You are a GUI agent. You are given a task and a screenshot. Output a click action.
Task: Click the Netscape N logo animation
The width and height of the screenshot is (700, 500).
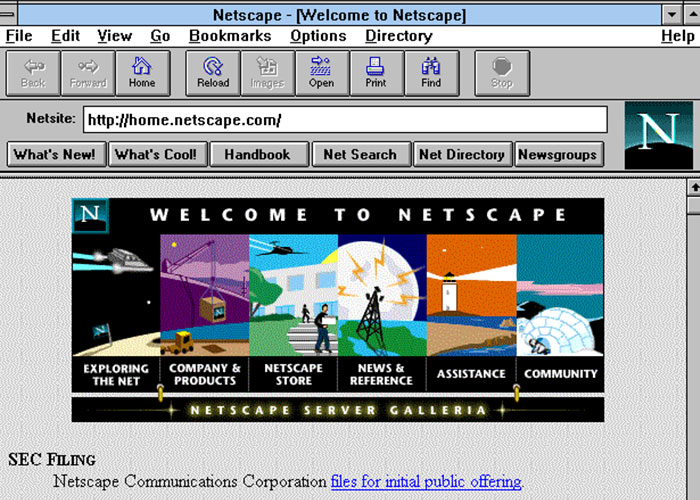pyautogui.click(x=657, y=135)
